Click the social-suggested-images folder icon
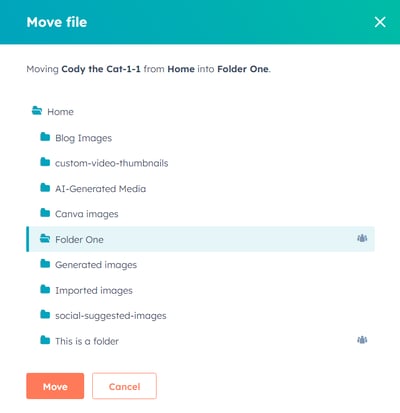 [45, 314]
